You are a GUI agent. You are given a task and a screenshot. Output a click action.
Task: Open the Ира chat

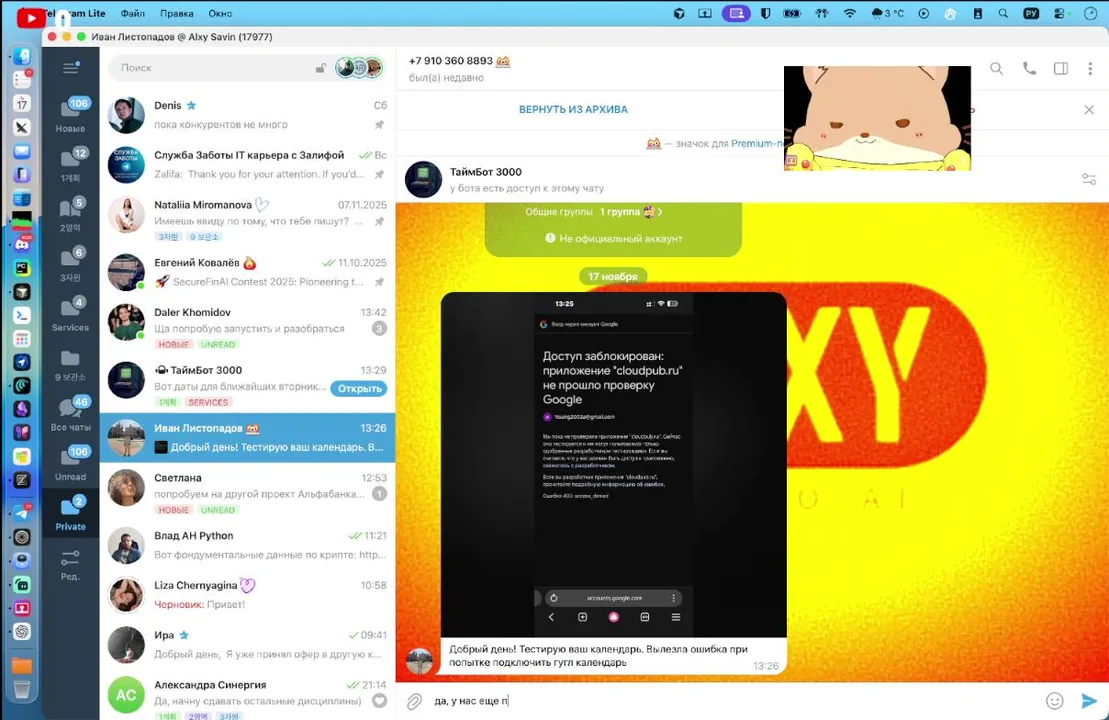pyautogui.click(x=248, y=644)
